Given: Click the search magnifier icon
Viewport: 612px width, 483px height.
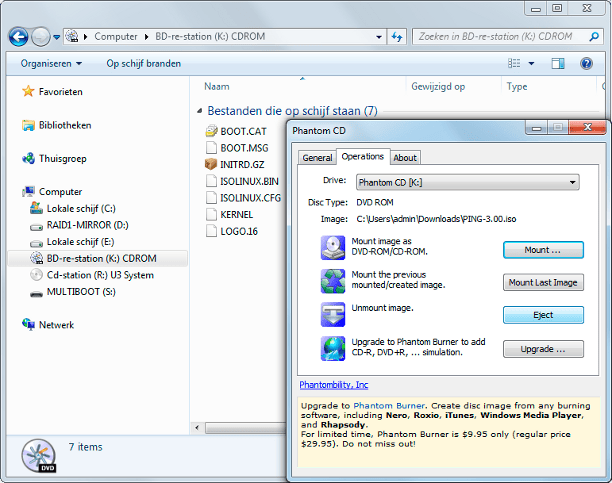Looking at the screenshot, I should [x=594, y=37].
